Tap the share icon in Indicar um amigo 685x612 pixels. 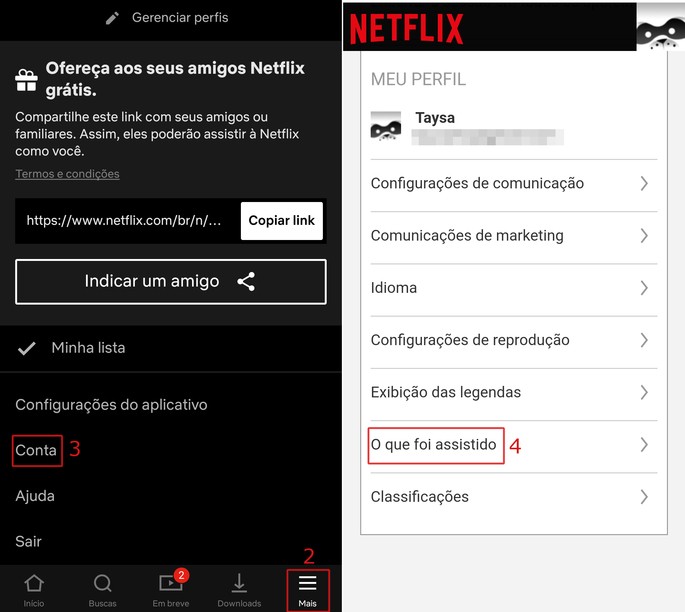point(246,281)
